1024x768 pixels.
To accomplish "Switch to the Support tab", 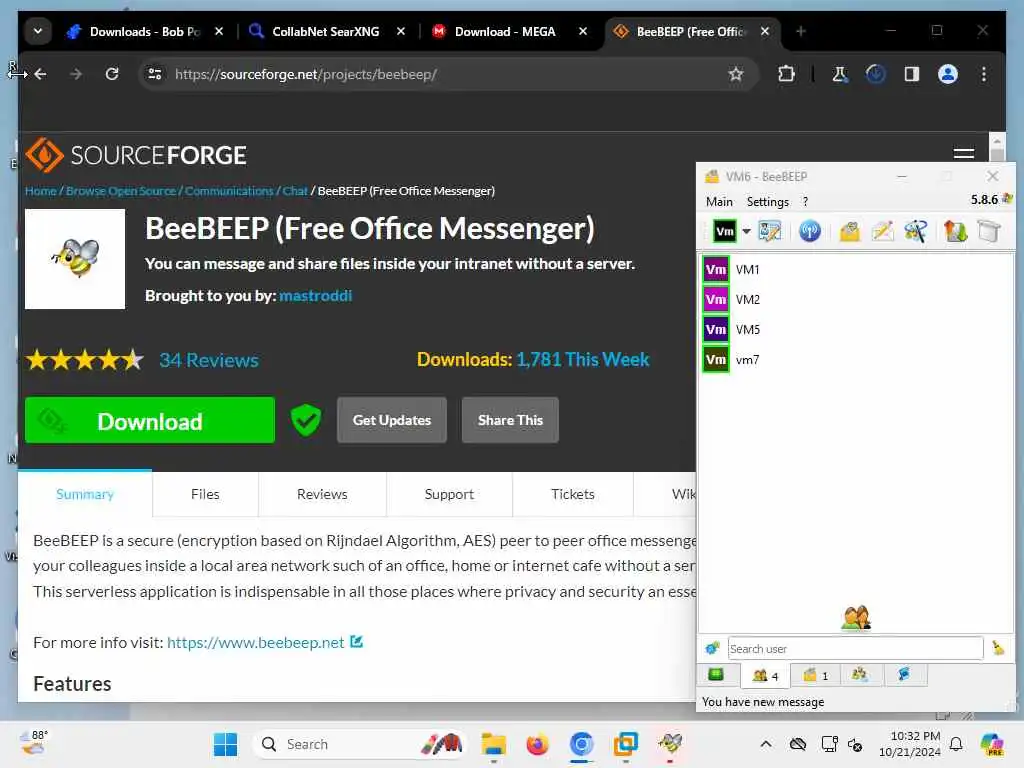I will (x=449, y=494).
